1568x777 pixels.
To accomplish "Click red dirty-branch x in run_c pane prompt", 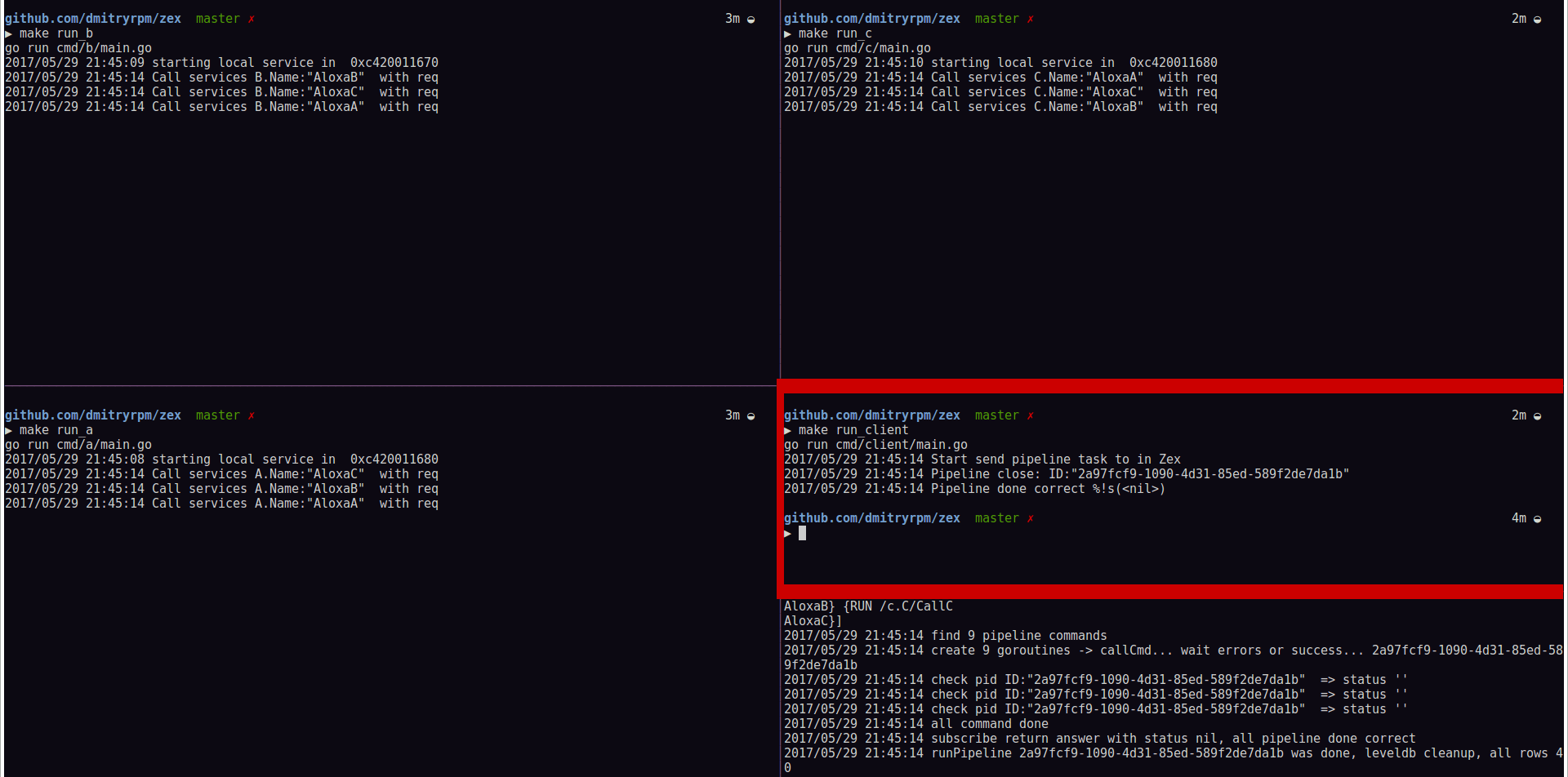I will (1031, 19).
